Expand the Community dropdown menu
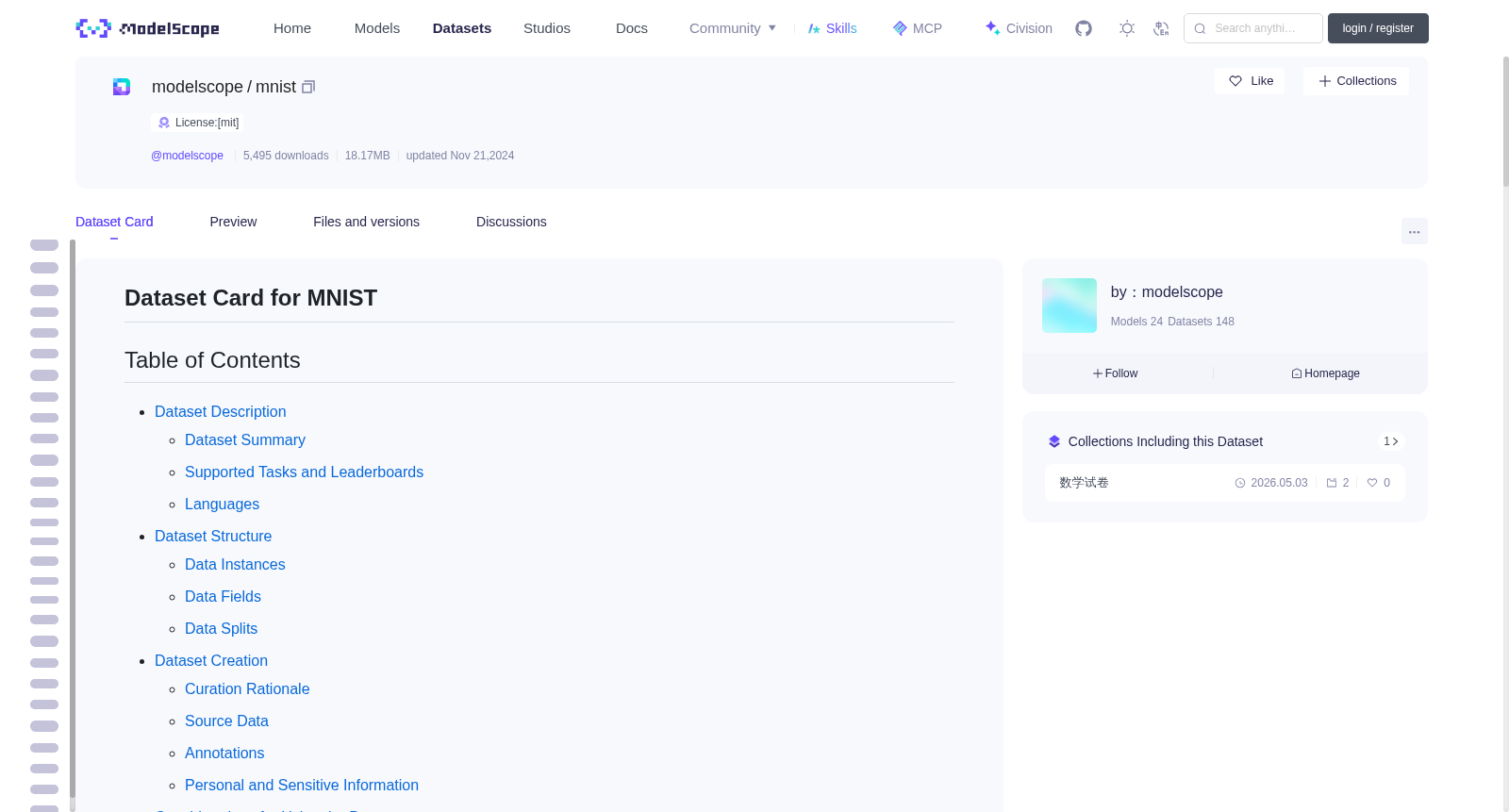 [733, 28]
